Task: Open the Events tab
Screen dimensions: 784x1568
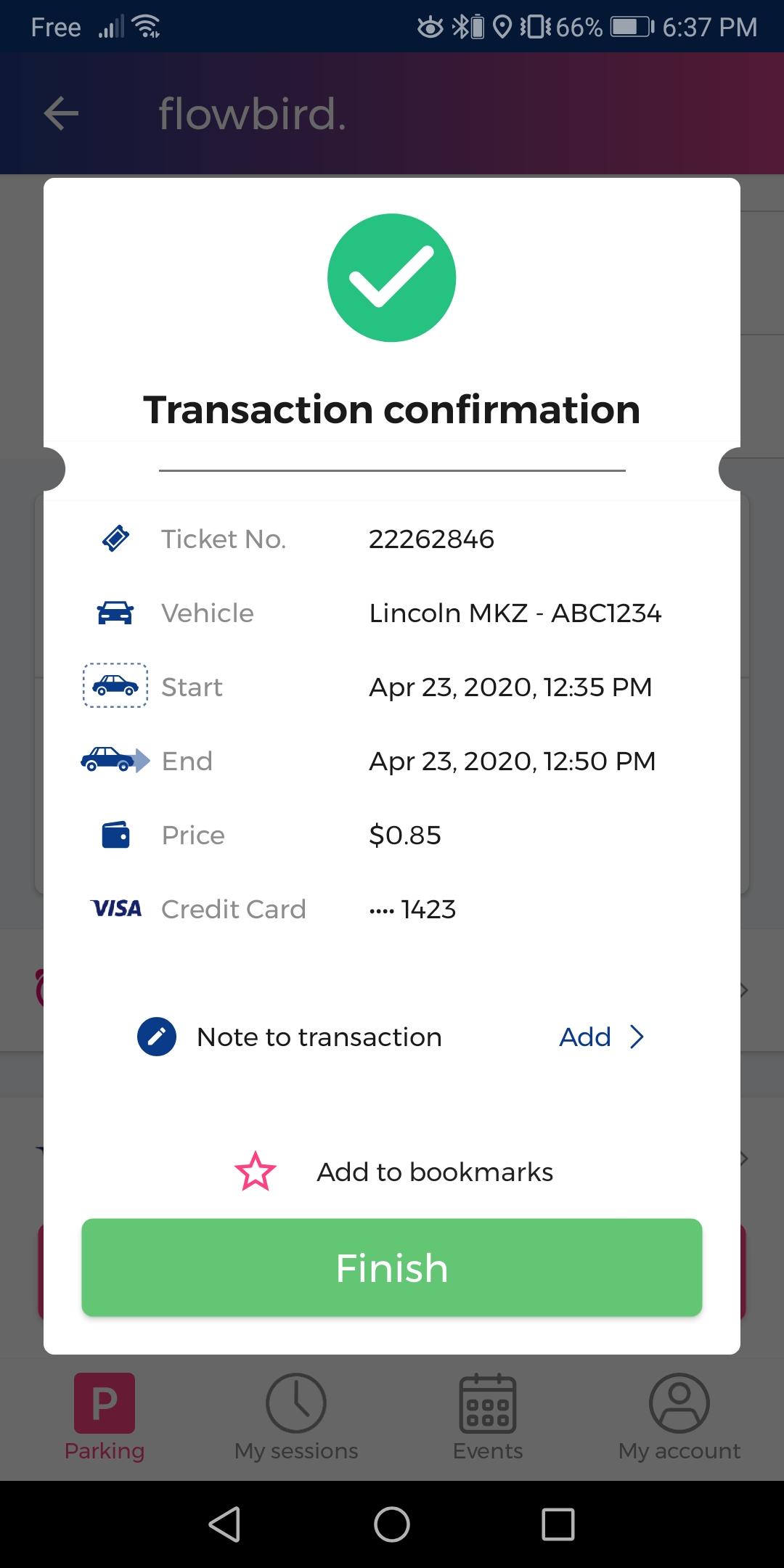Action: point(488,1417)
